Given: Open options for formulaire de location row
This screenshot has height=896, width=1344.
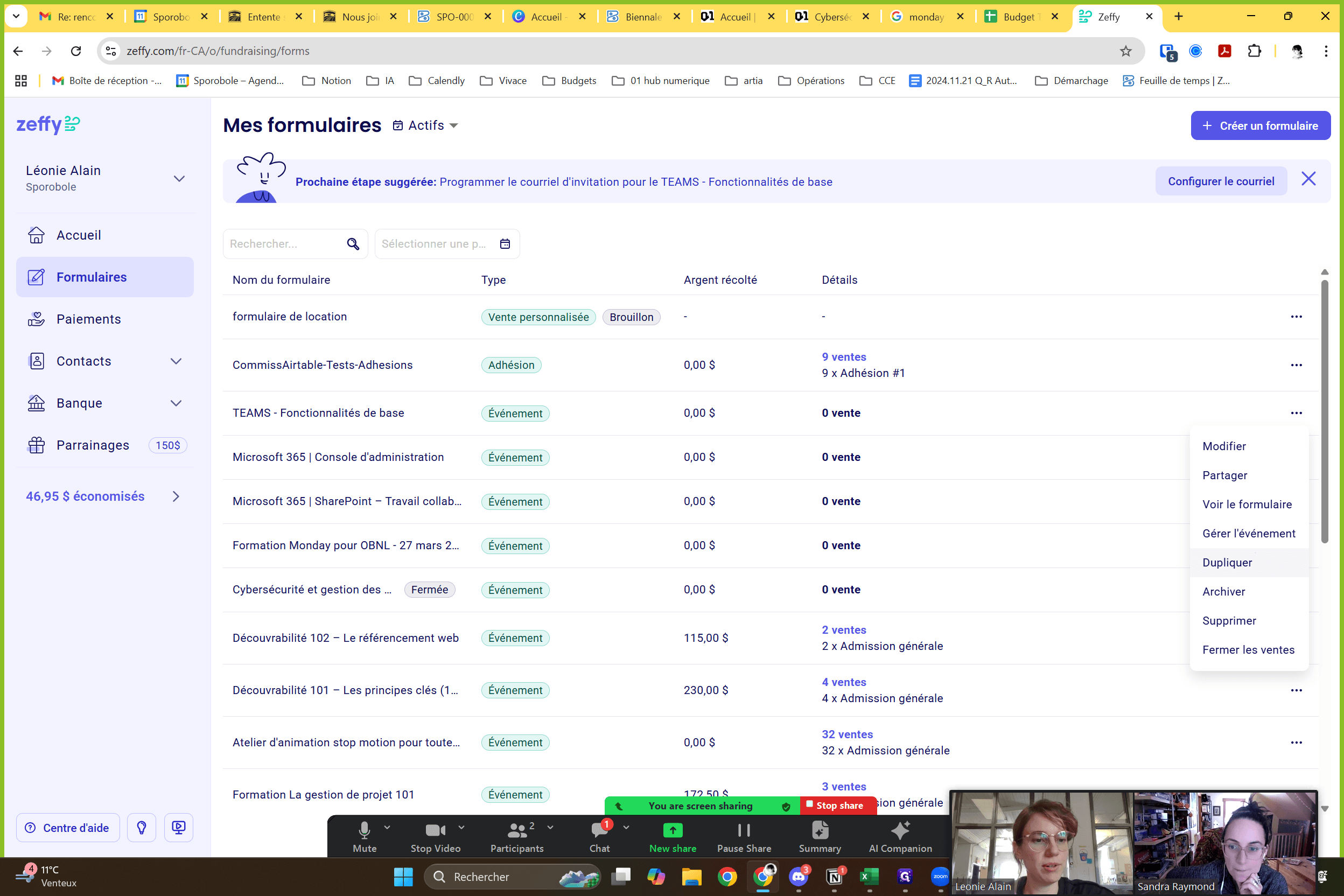Looking at the screenshot, I should click(x=1296, y=317).
